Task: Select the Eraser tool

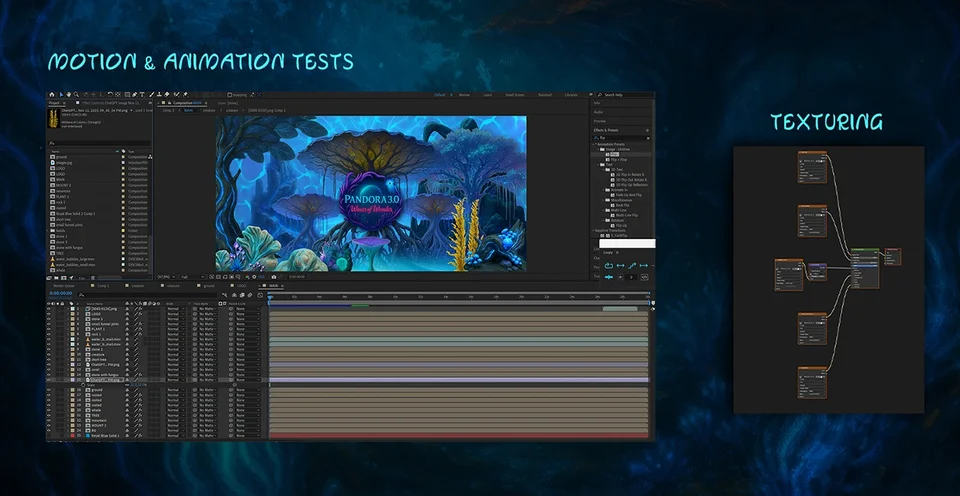Action: coord(167,95)
